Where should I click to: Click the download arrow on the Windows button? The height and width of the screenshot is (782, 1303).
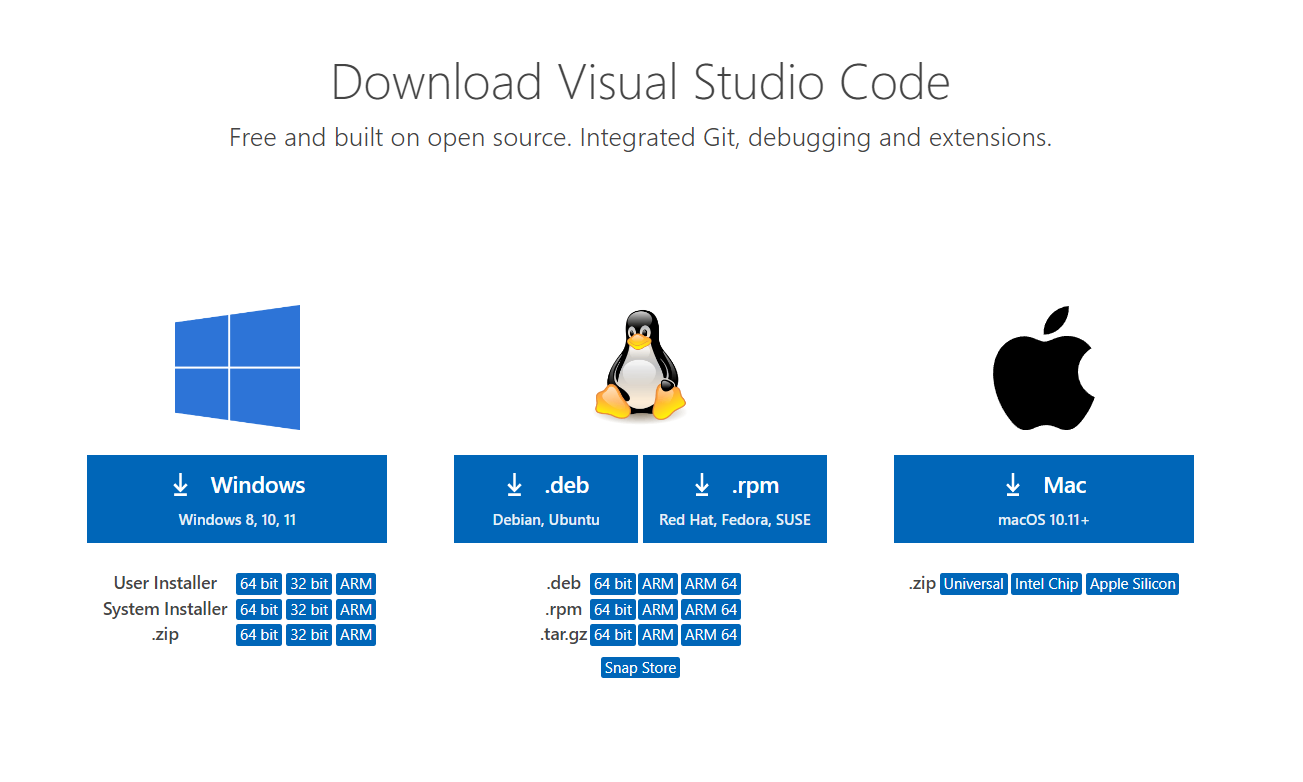[180, 485]
